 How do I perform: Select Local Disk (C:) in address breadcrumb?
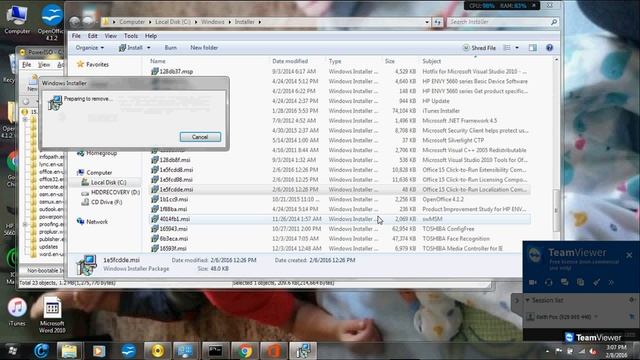pyautogui.click(x=173, y=22)
